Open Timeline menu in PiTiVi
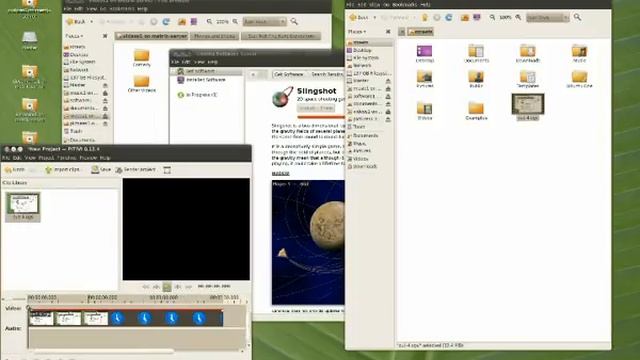 (66, 158)
